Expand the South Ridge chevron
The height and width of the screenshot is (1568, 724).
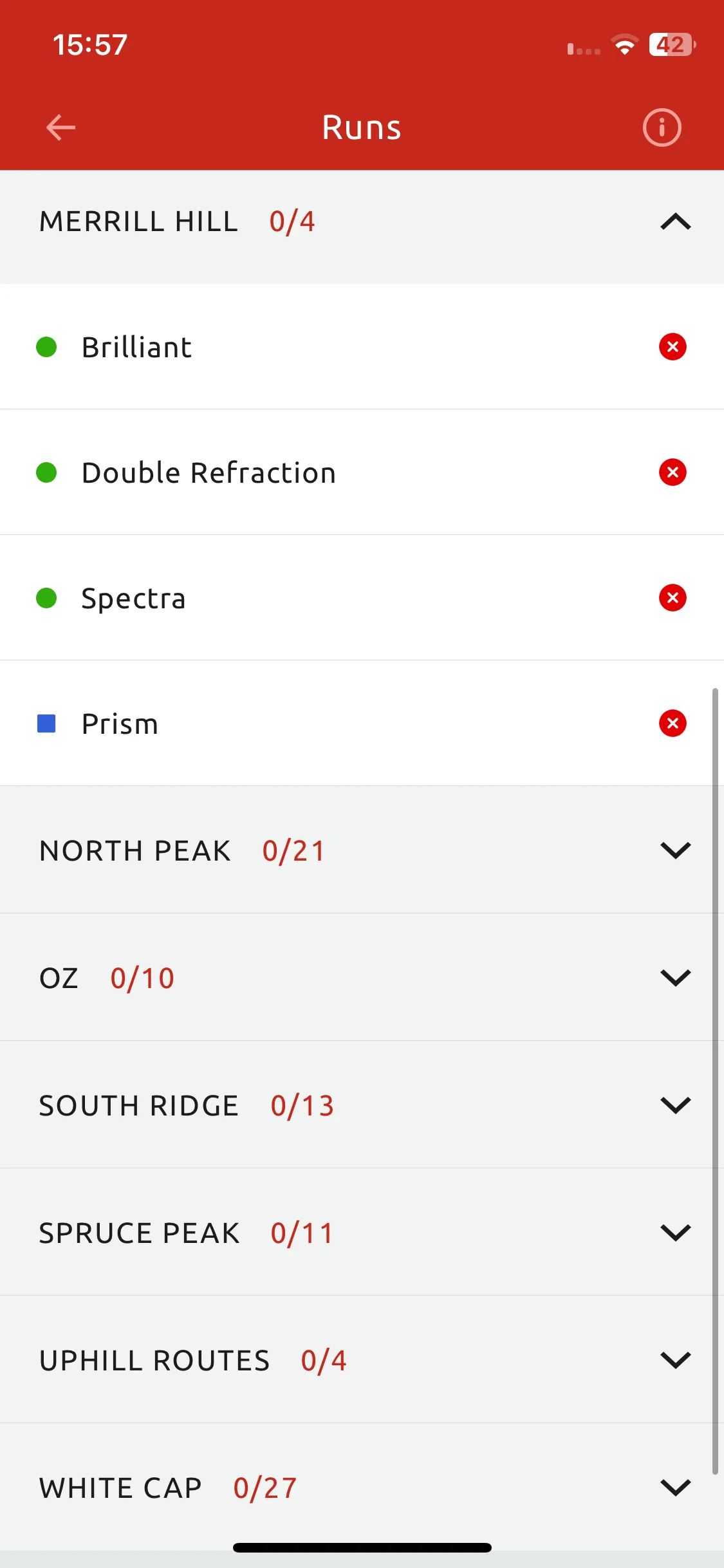676,1105
